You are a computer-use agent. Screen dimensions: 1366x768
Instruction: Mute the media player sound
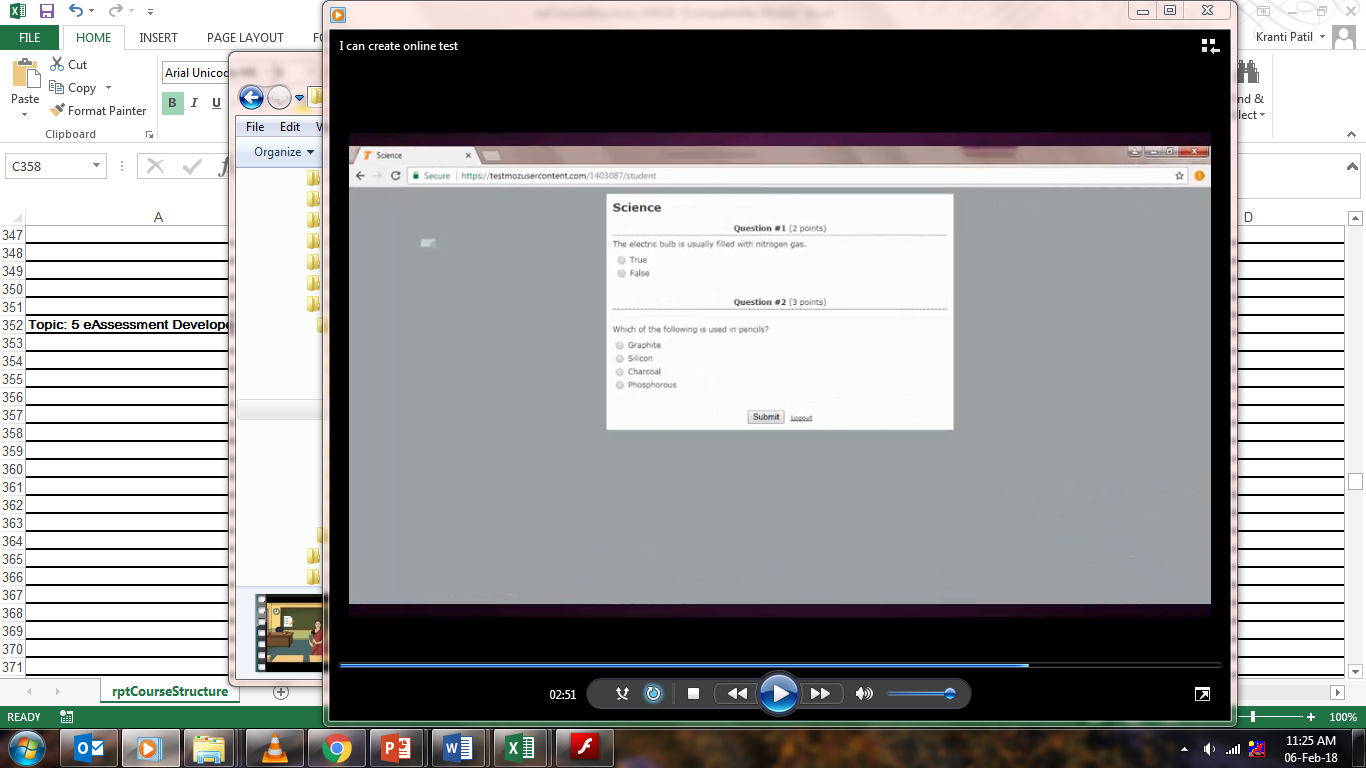pyautogui.click(x=864, y=694)
